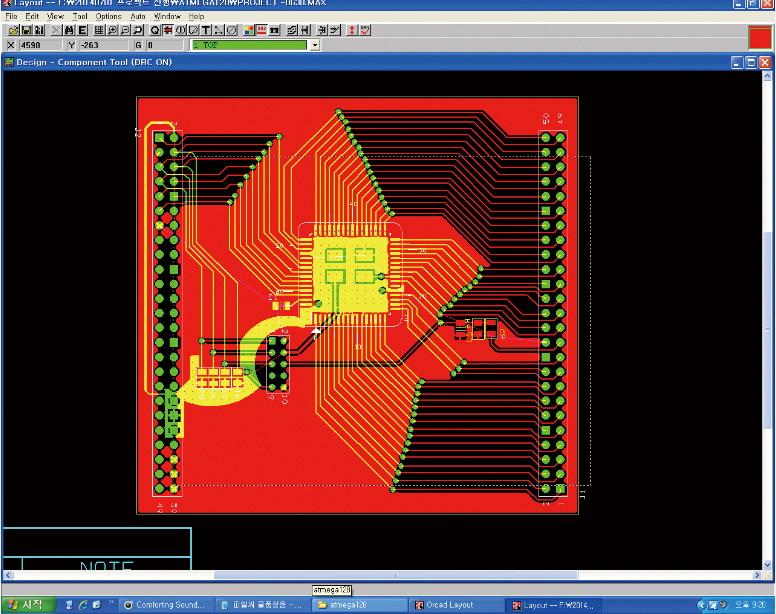Click the vertical scrollbar down arrow

coord(767,564)
